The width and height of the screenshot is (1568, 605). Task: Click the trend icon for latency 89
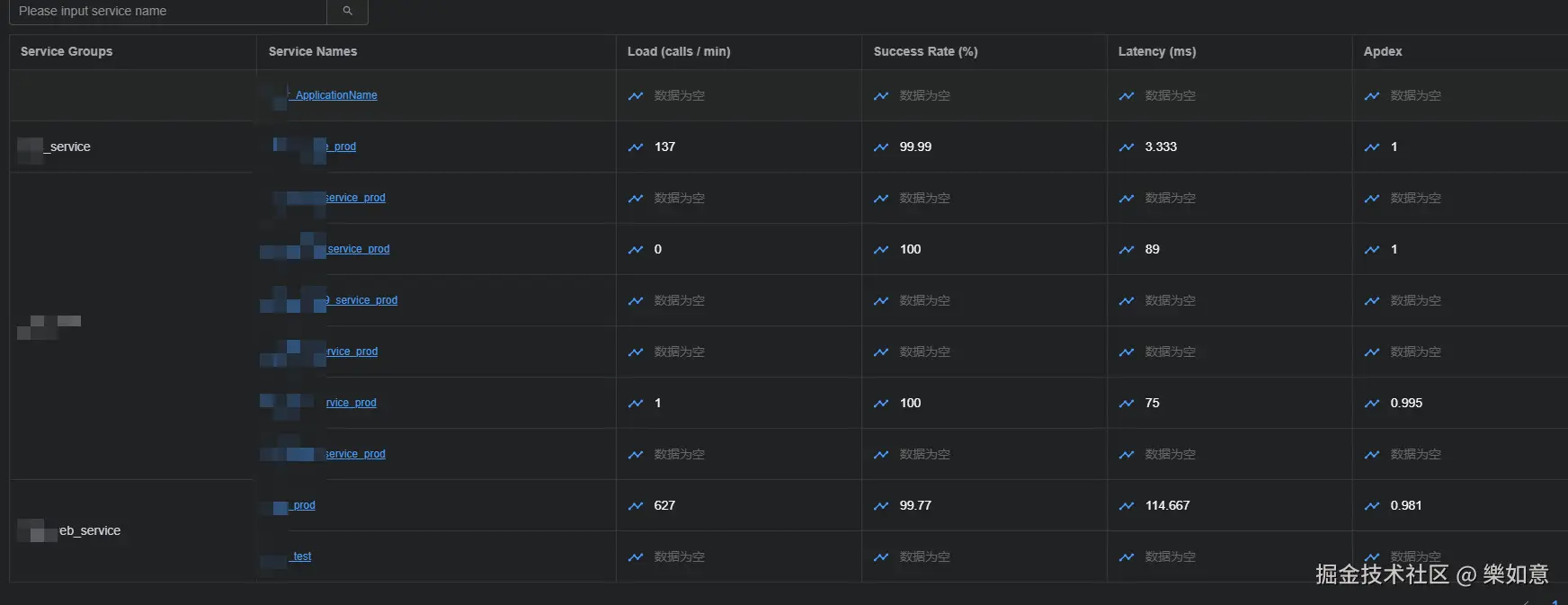point(1127,249)
